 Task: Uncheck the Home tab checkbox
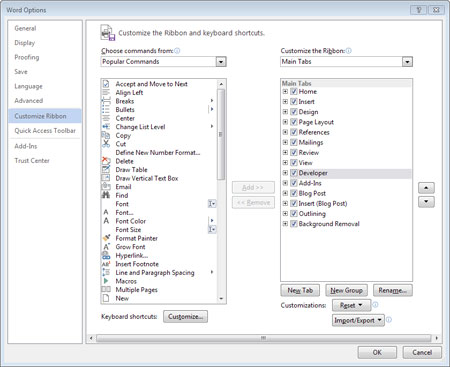294,91
